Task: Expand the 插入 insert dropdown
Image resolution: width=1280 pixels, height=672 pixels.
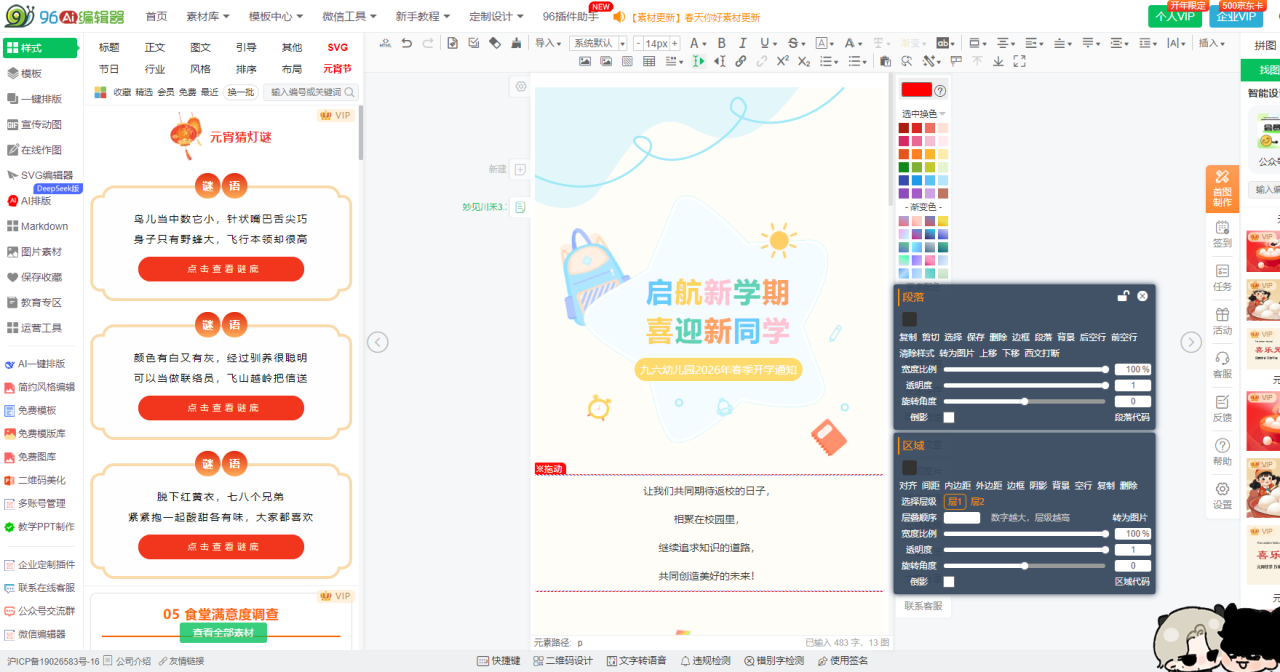Action: click(x=1213, y=43)
